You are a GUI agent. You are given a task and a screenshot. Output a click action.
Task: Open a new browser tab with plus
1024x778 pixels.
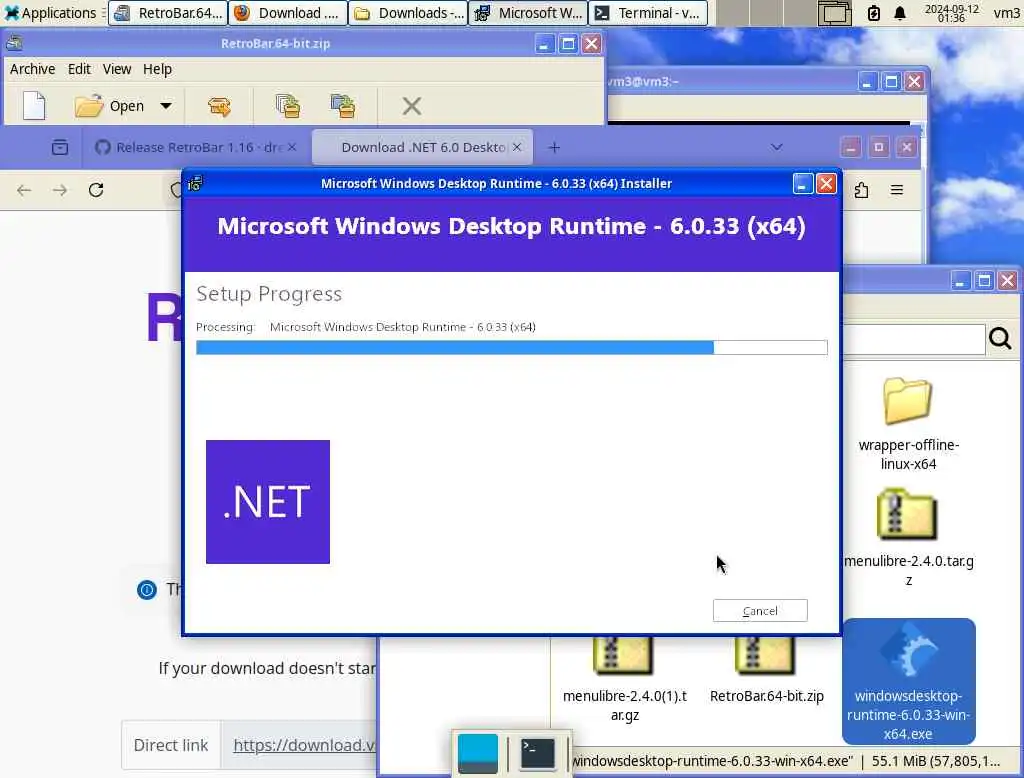pyautogui.click(x=554, y=148)
